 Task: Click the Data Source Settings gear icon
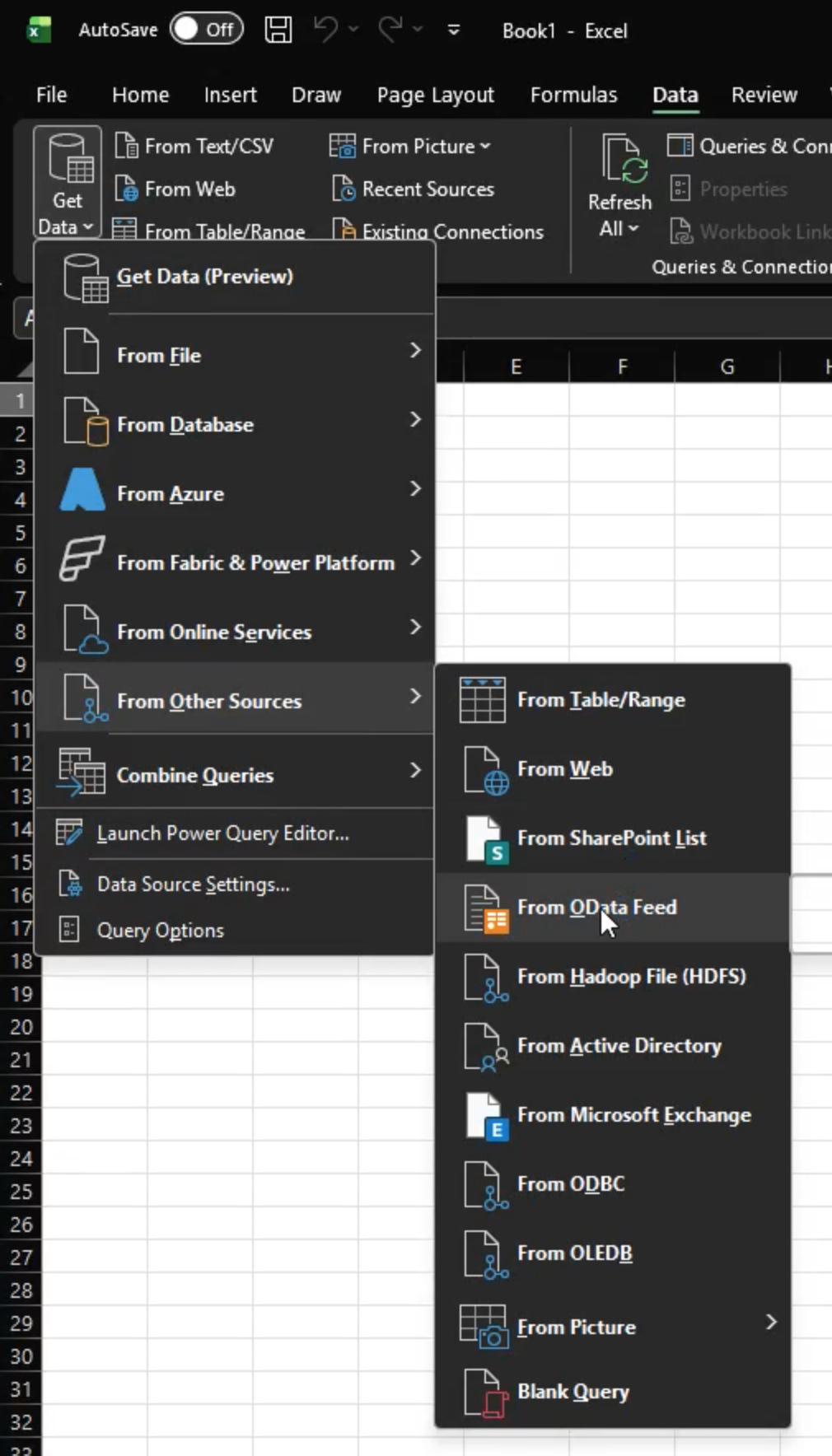70,884
